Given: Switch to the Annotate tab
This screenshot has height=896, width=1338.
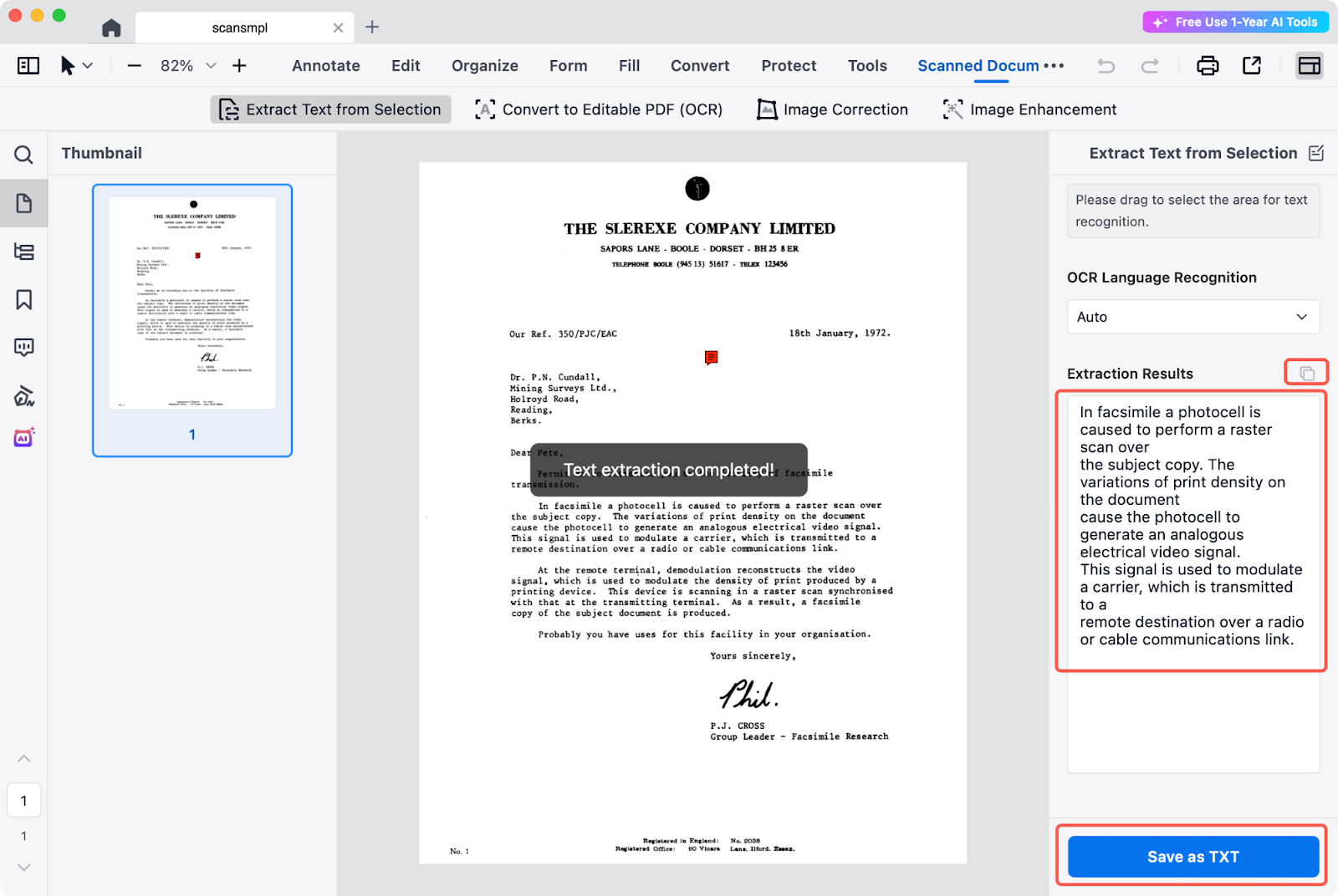Looking at the screenshot, I should (325, 66).
